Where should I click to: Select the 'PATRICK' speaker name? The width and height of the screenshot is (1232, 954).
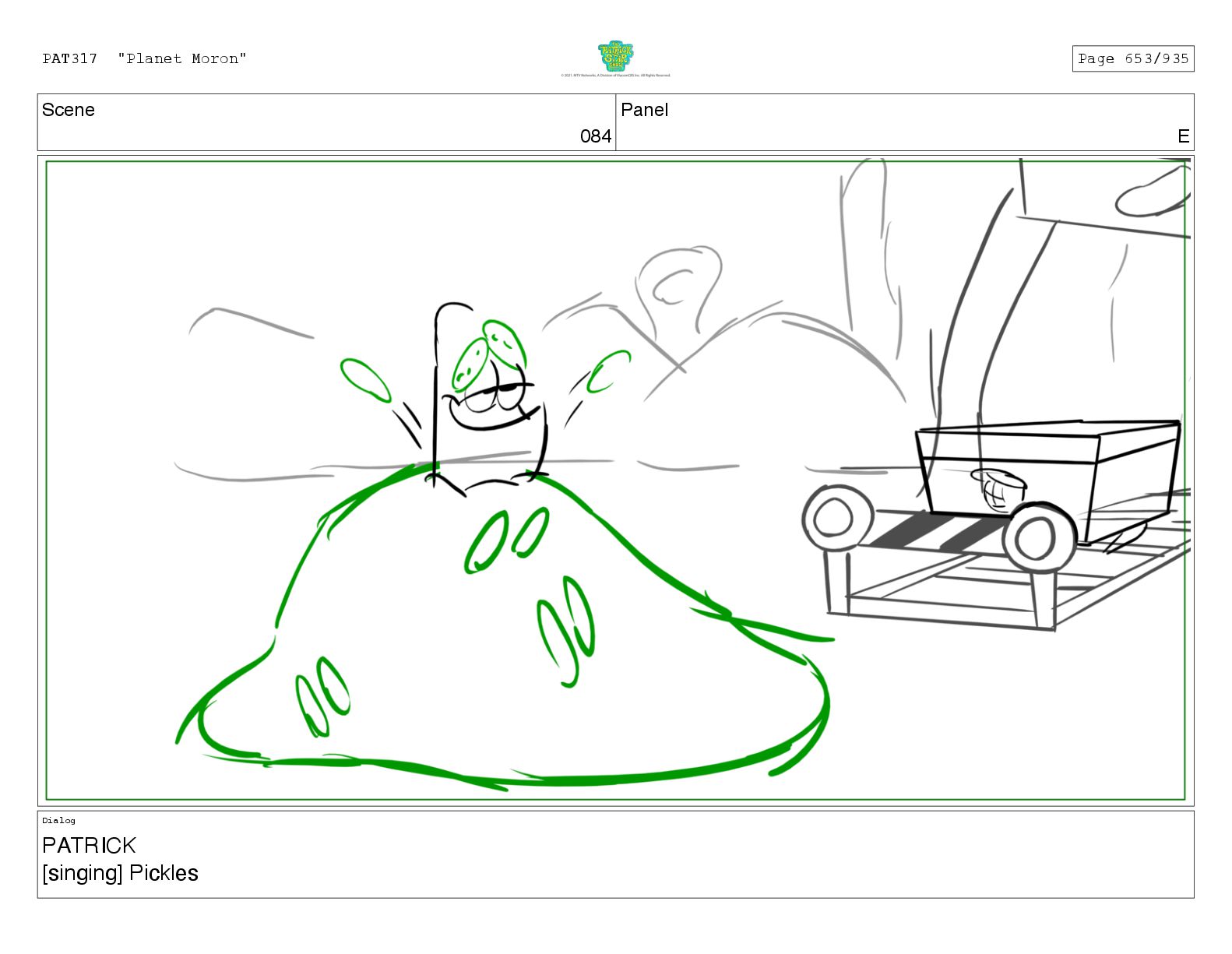pyautogui.click(x=90, y=845)
